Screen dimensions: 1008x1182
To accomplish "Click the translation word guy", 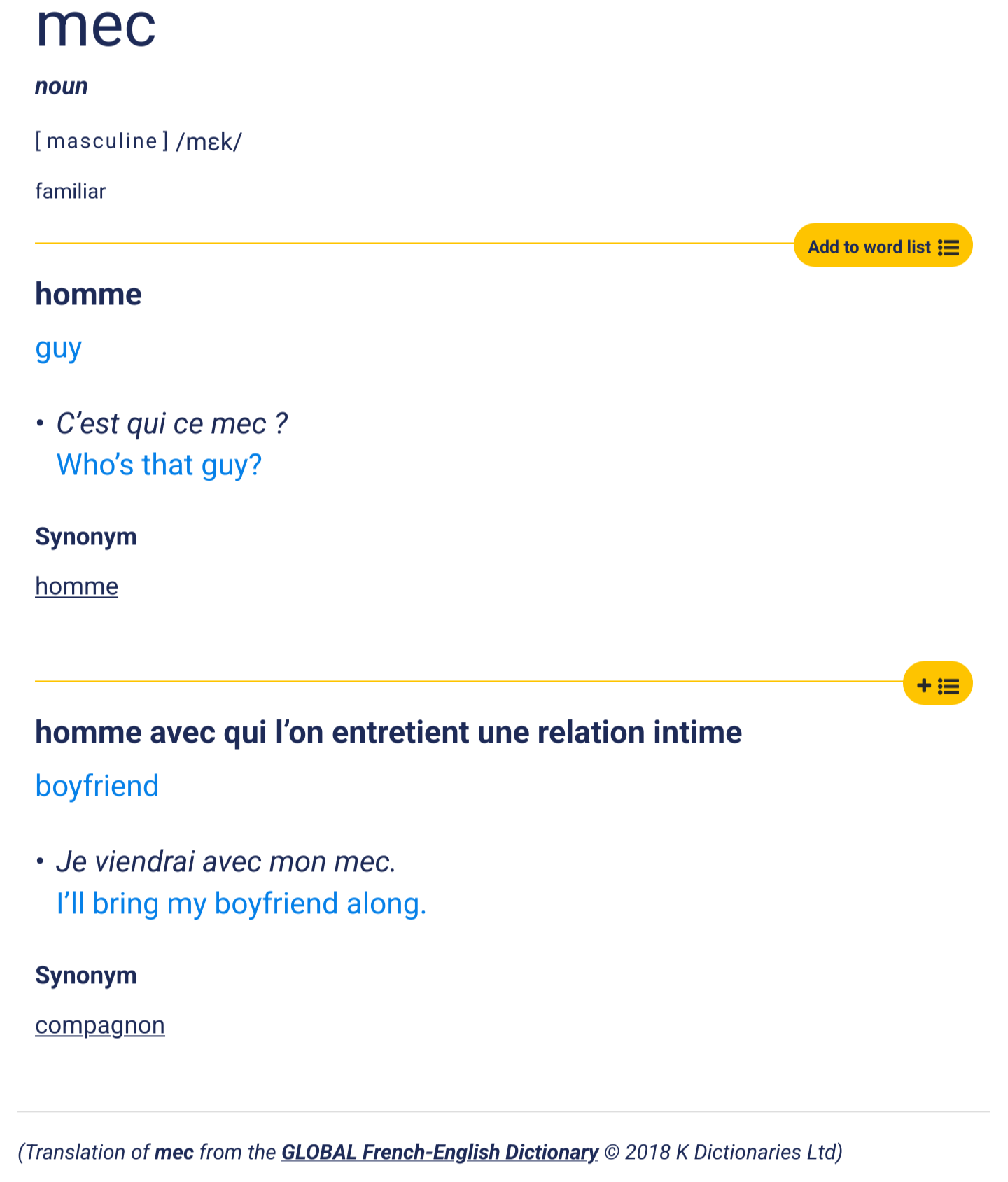I will [x=58, y=348].
